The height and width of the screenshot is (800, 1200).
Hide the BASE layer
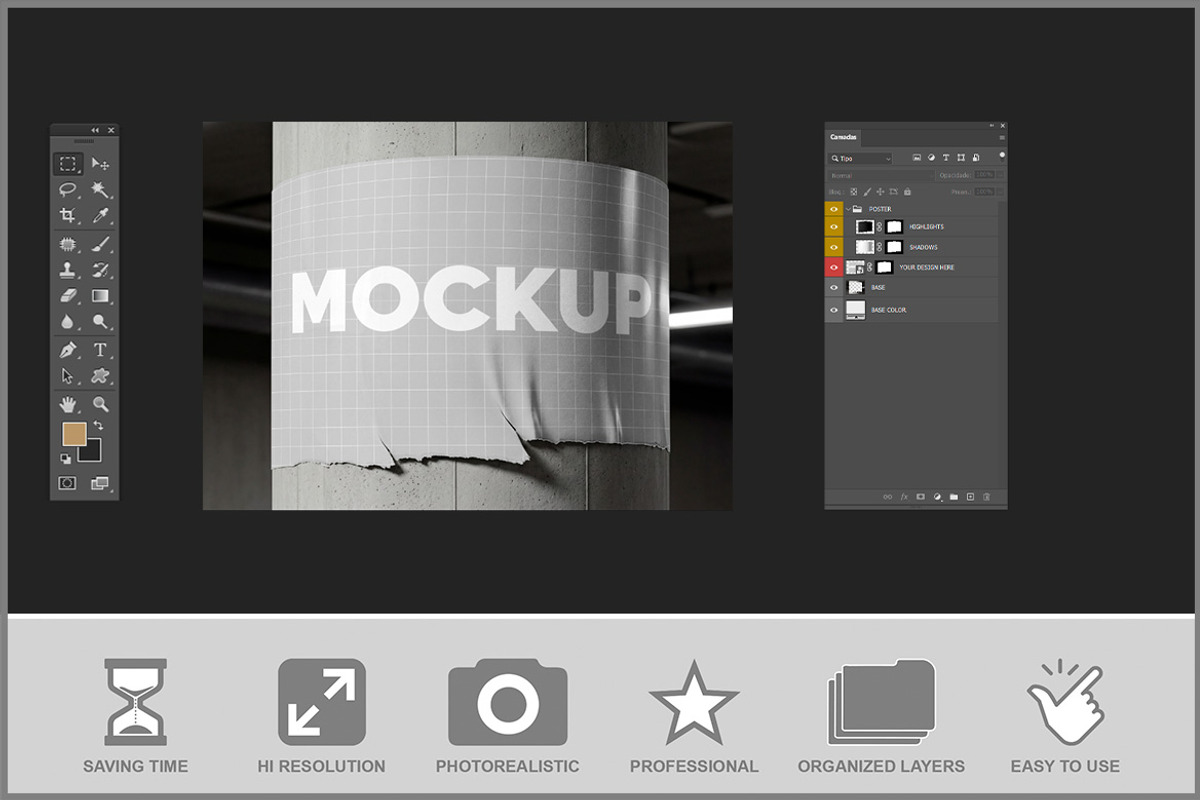834,287
